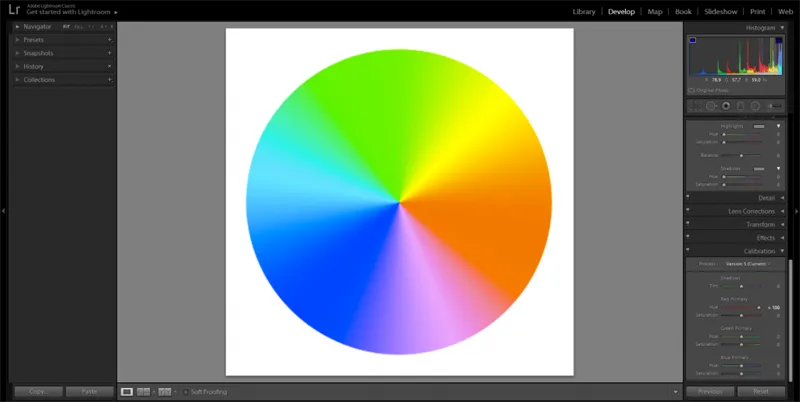This screenshot has height=402, width=800.
Task: Toggle the Original Photo checkbox
Action: coord(692,89)
